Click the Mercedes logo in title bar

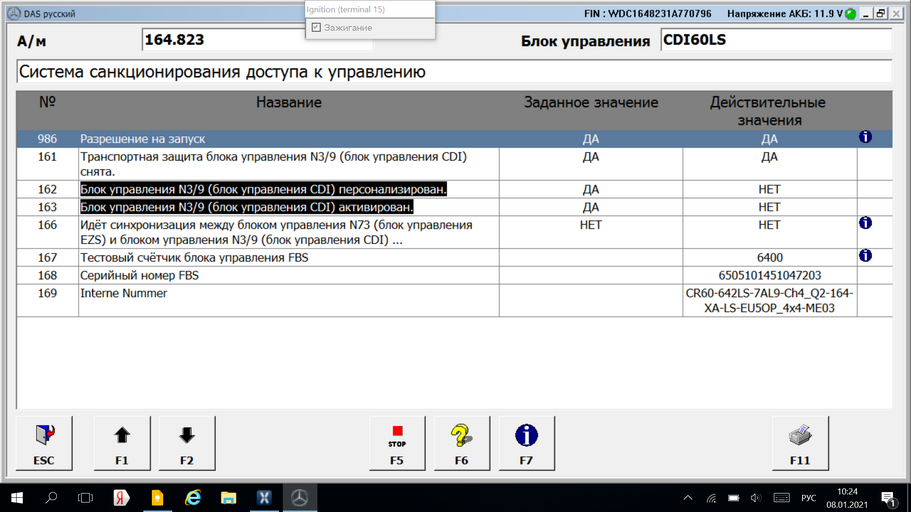point(14,13)
